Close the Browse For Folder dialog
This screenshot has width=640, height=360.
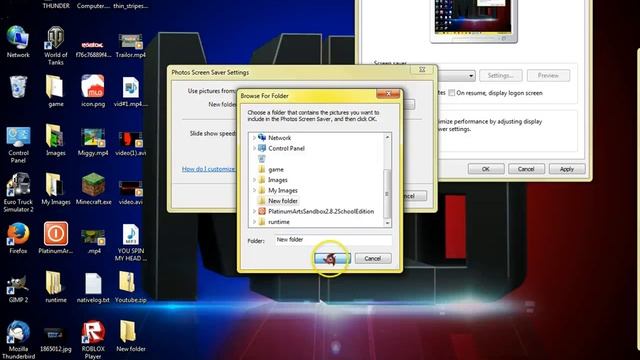coord(388,94)
